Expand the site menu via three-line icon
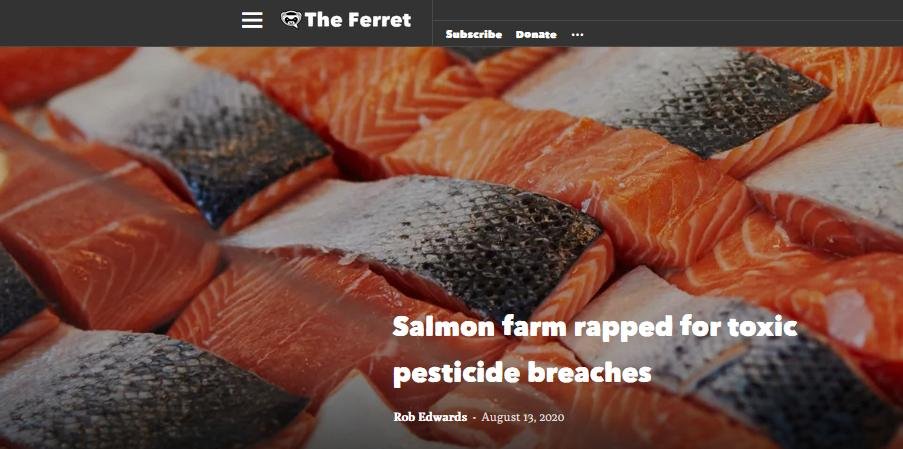903x449 pixels. [252, 20]
